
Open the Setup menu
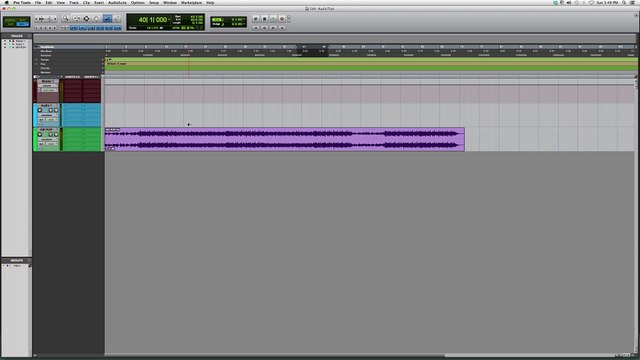click(x=153, y=2)
